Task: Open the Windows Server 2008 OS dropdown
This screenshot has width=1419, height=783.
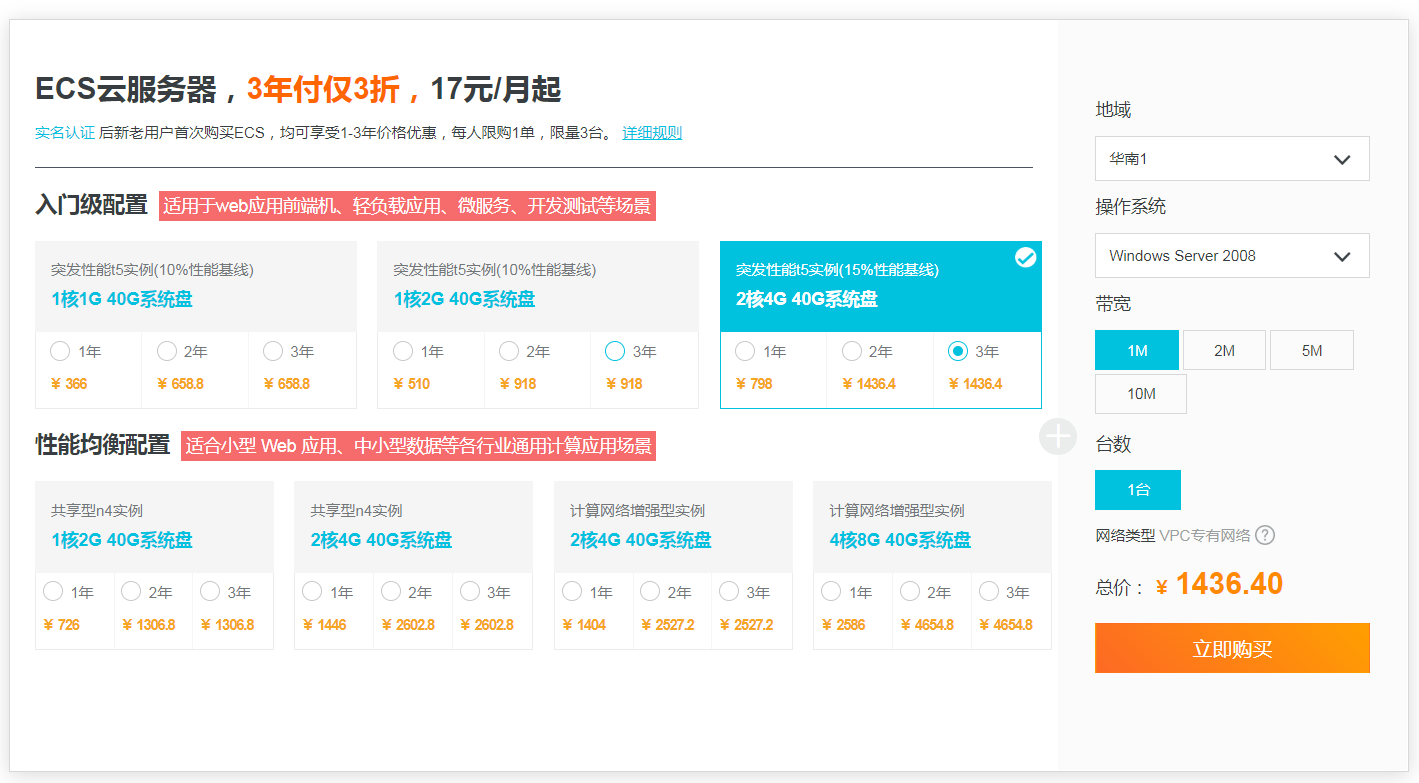Action: [x=1231, y=256]
